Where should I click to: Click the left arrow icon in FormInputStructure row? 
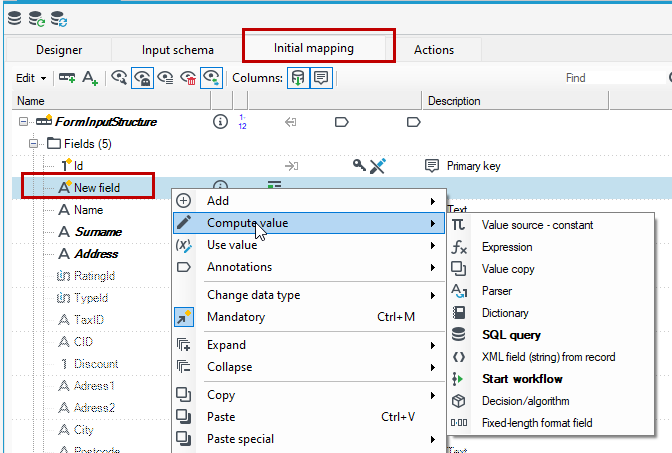click(291, 123)
